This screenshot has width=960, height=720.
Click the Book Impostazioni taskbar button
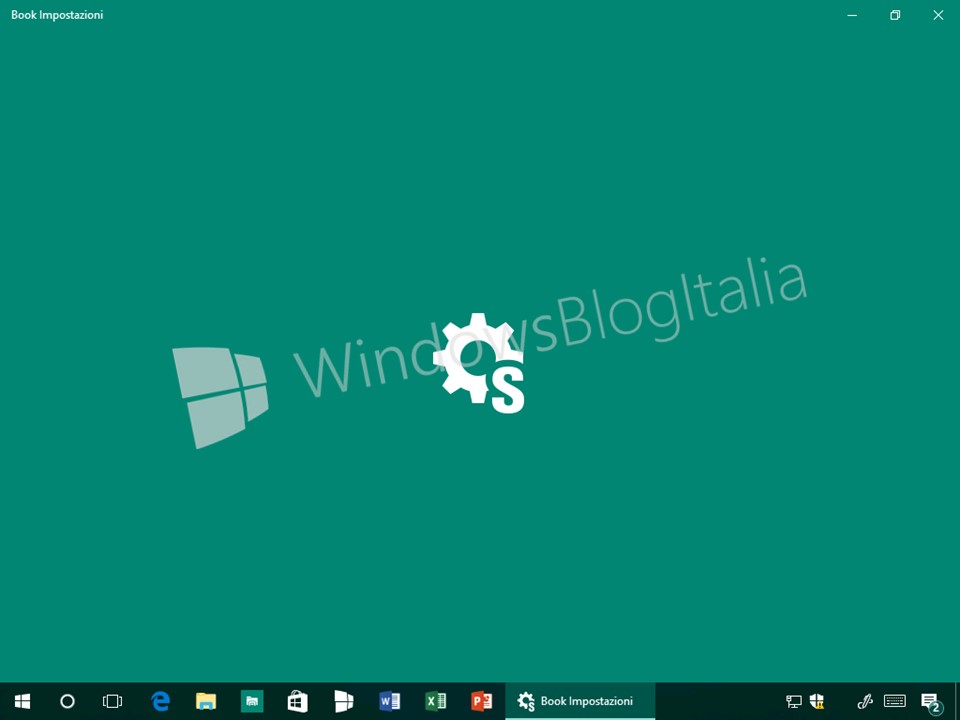[x=580, y=701]
